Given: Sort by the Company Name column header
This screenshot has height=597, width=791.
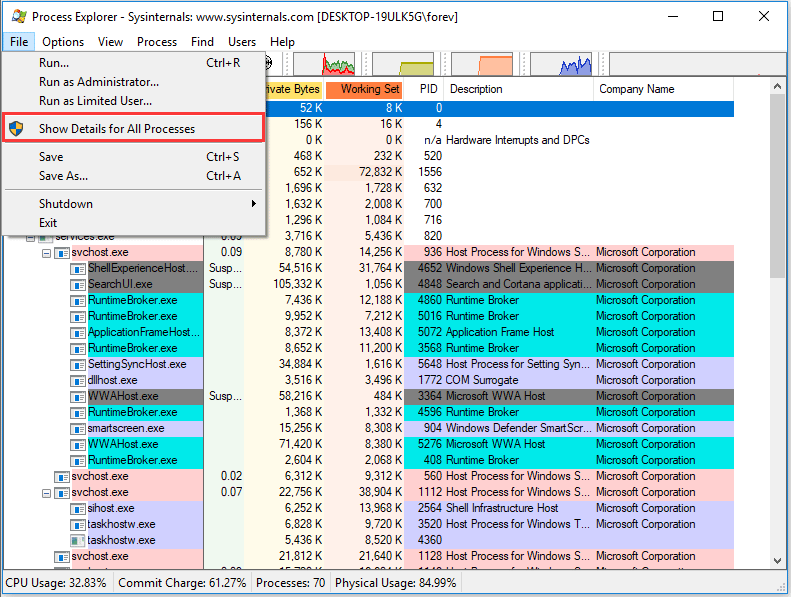Looking at the screenshot, I should click(664, 89).
